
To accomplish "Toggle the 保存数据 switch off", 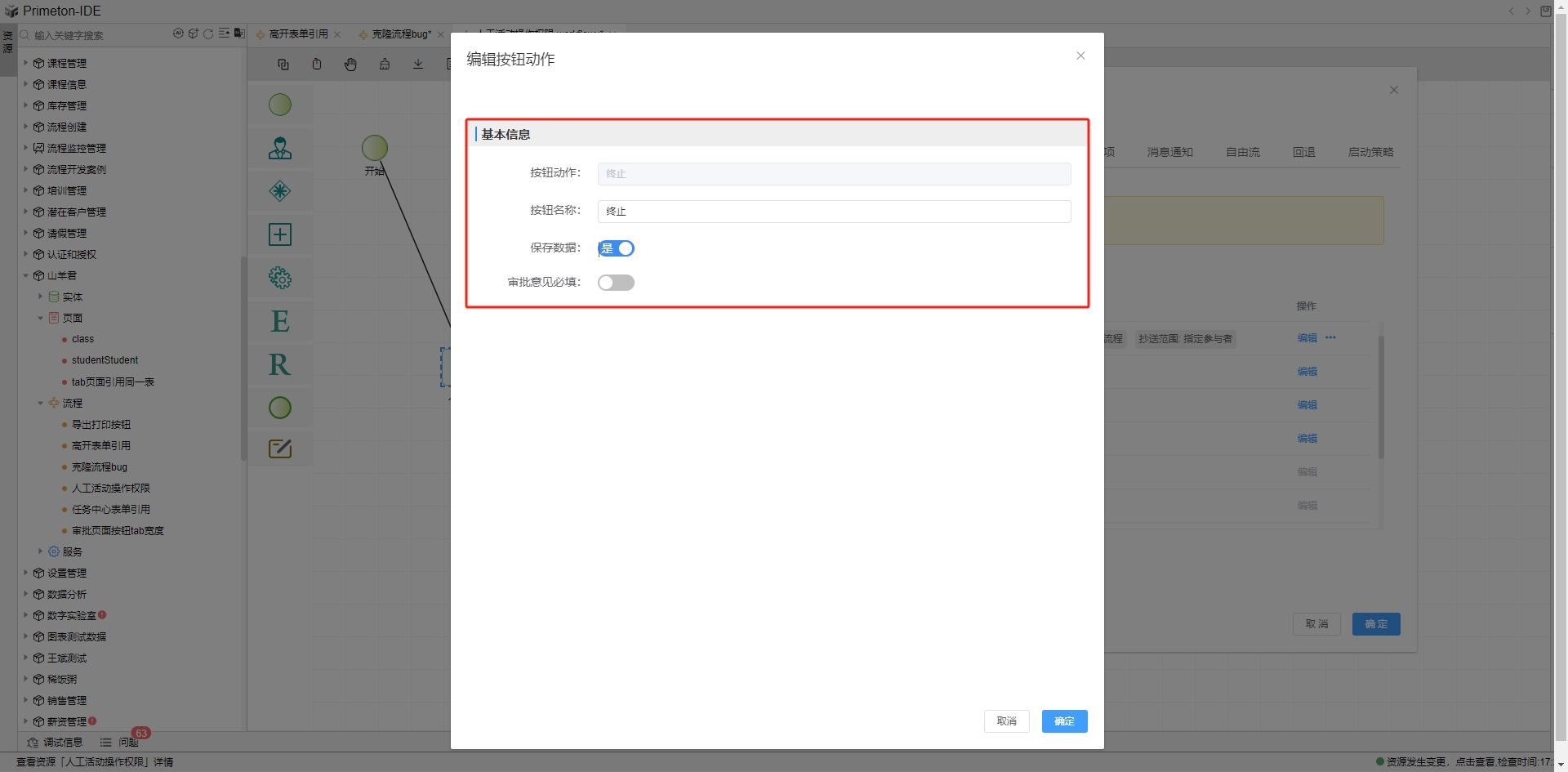I will pos(616,248).
